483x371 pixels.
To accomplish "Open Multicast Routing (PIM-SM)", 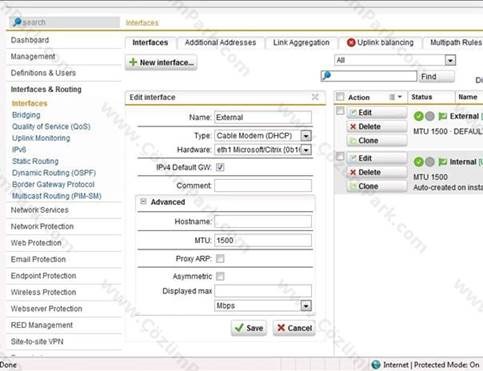I will tap(57, 196).
